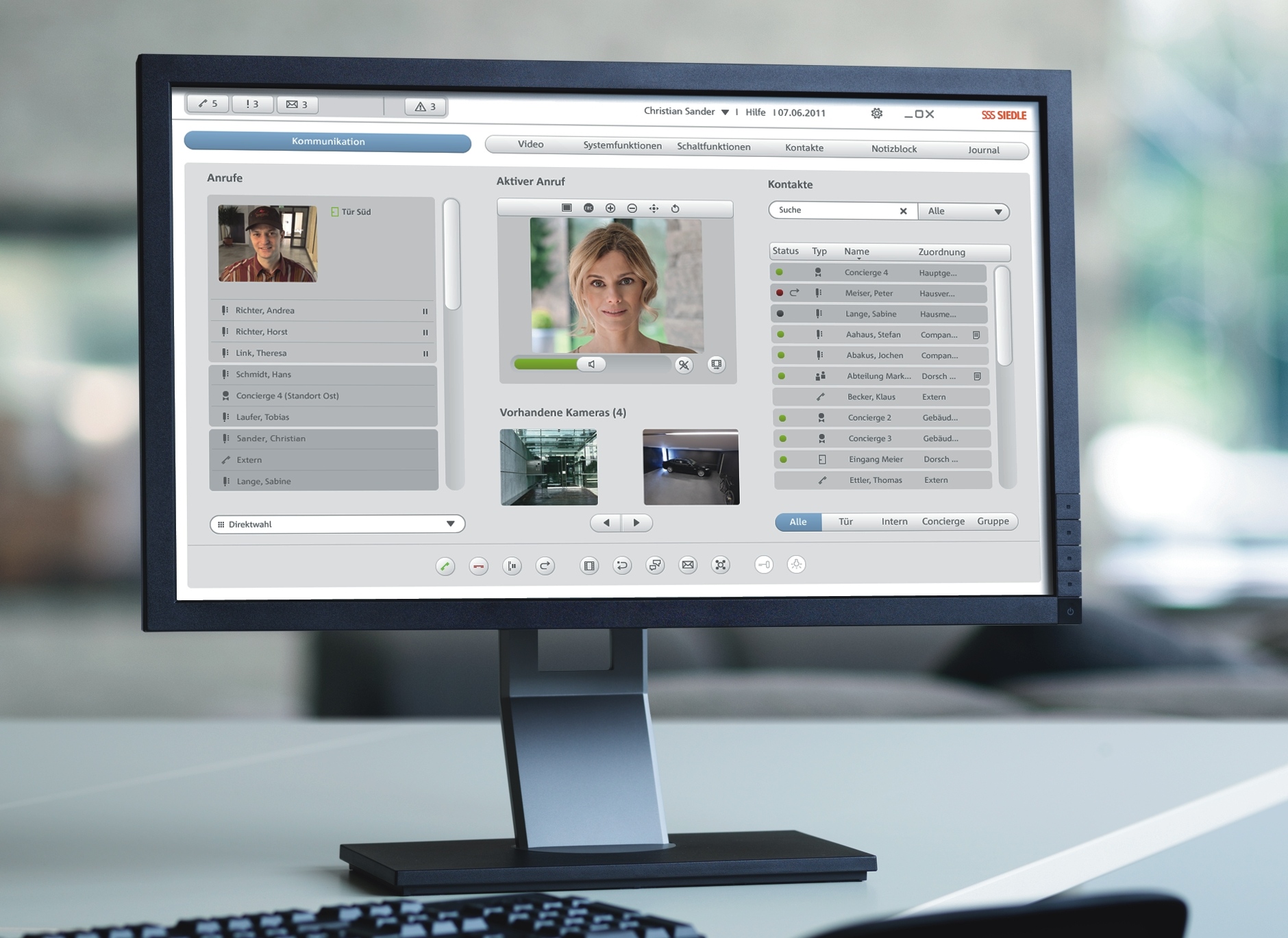The height and width of the screenshot is (938, 1288).
Task: Click the envelope message icon in bottom toolbar
Action: [x=688, y=565]
